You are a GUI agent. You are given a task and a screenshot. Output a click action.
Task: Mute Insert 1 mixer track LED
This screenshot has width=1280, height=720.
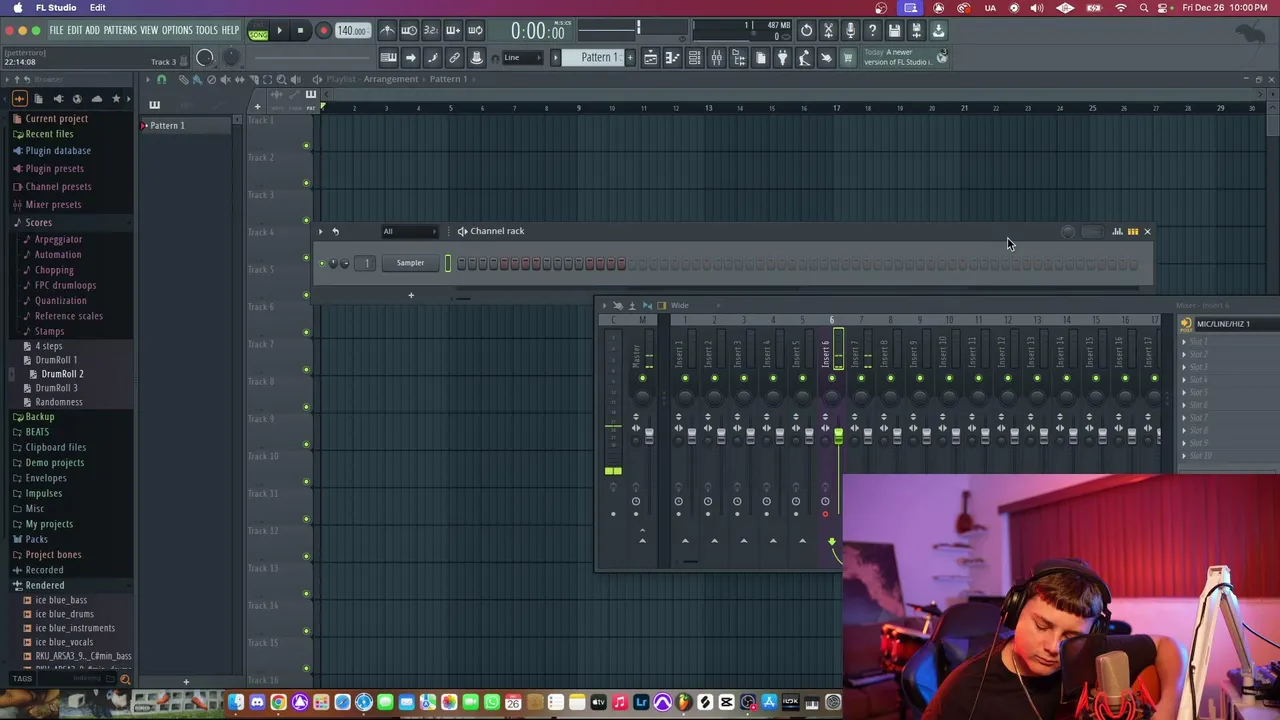tap(685, 378)
